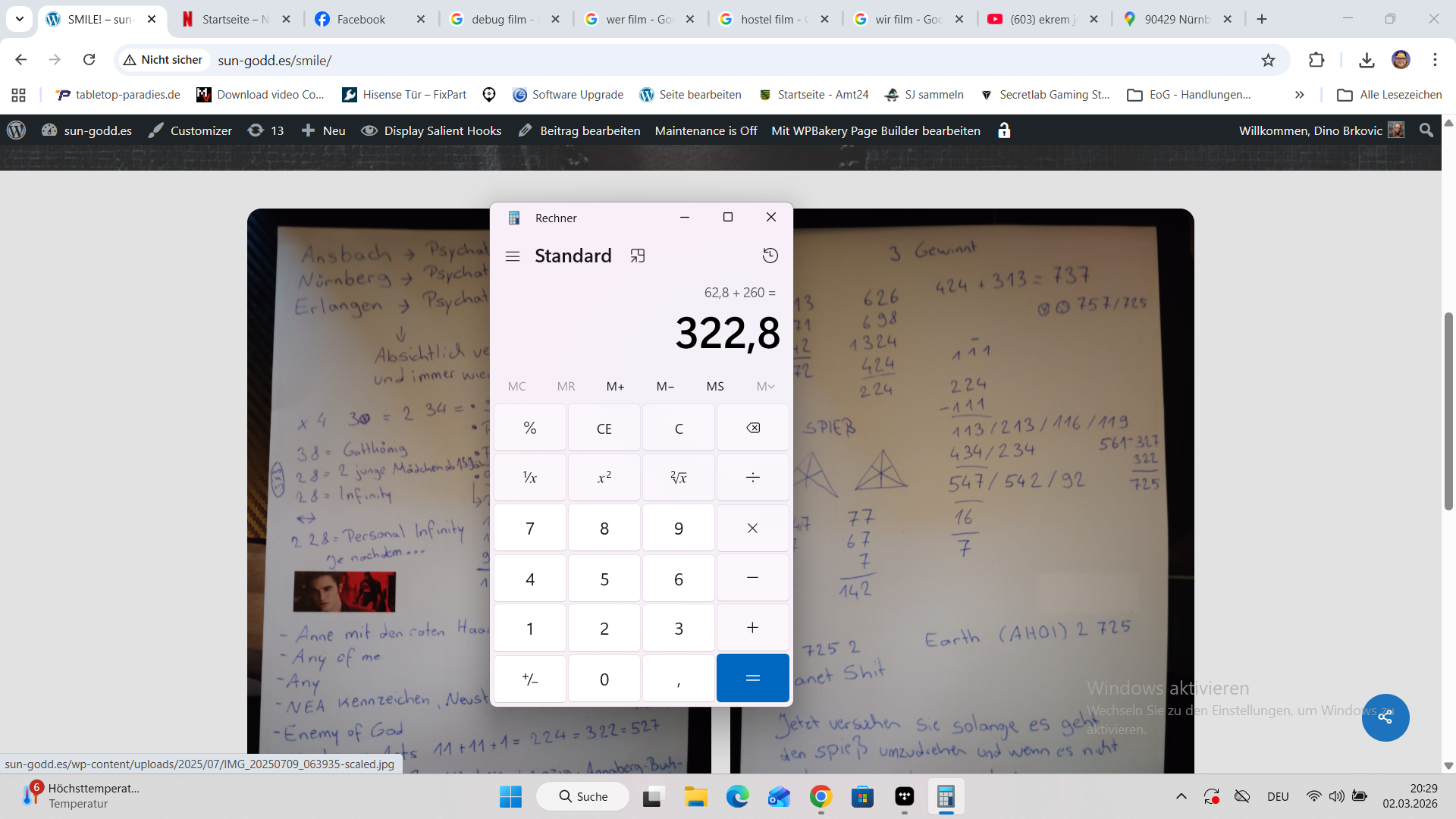Click the Chrome back arrow
The width and height of the screenshot is (1456, 819).
pyautogui.click(x=20, y=60)
